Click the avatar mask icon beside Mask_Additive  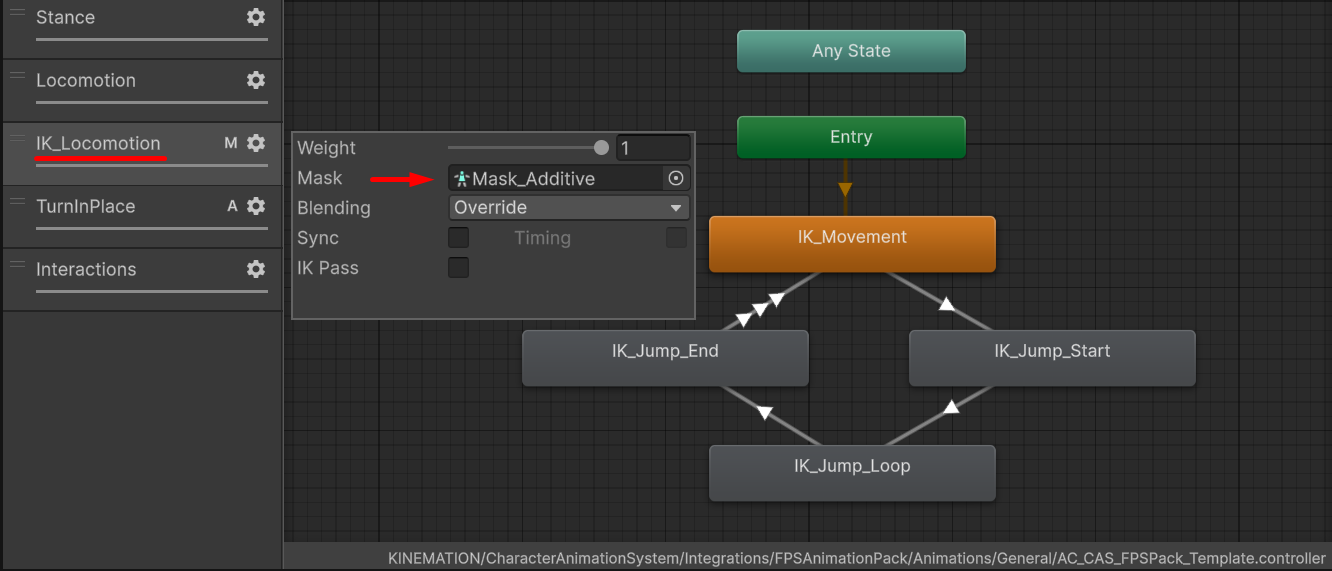click(461, 178)
